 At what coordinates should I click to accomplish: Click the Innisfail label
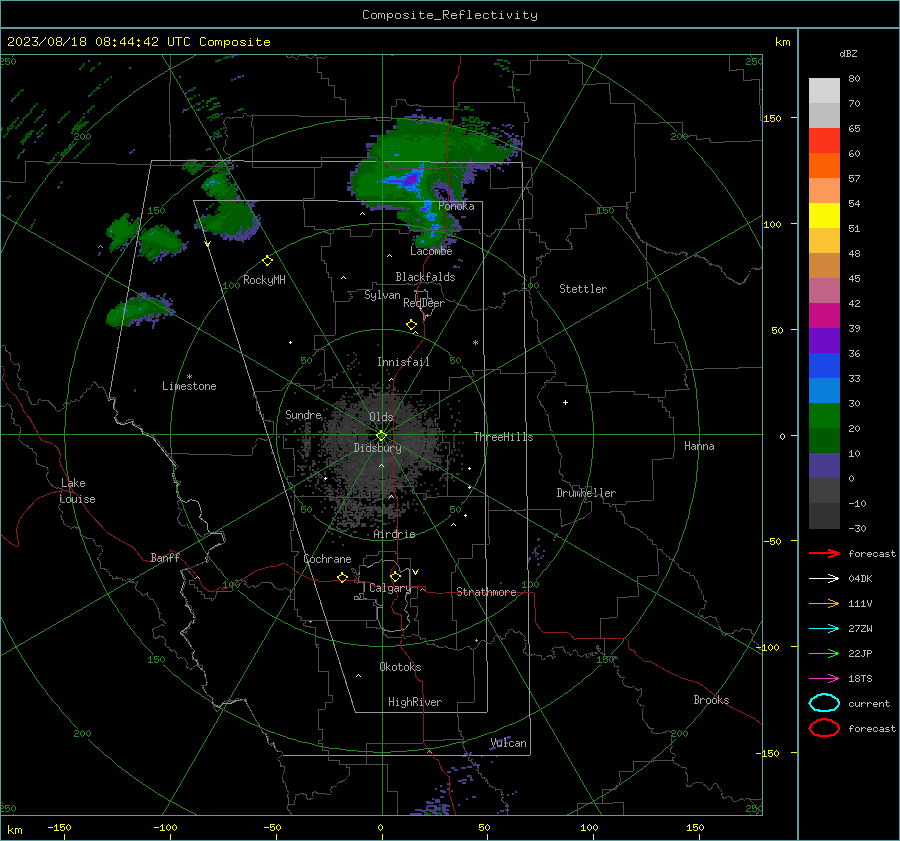point(403,362)
